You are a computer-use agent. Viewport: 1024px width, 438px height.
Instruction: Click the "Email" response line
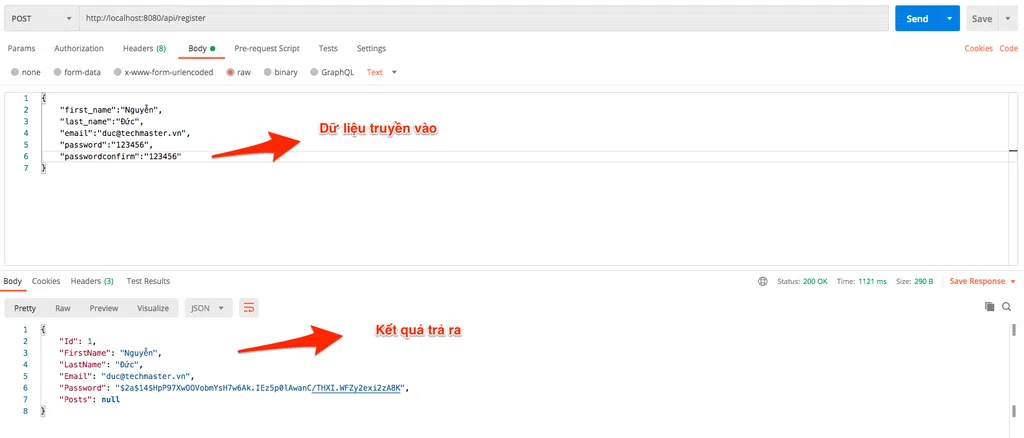127,377
